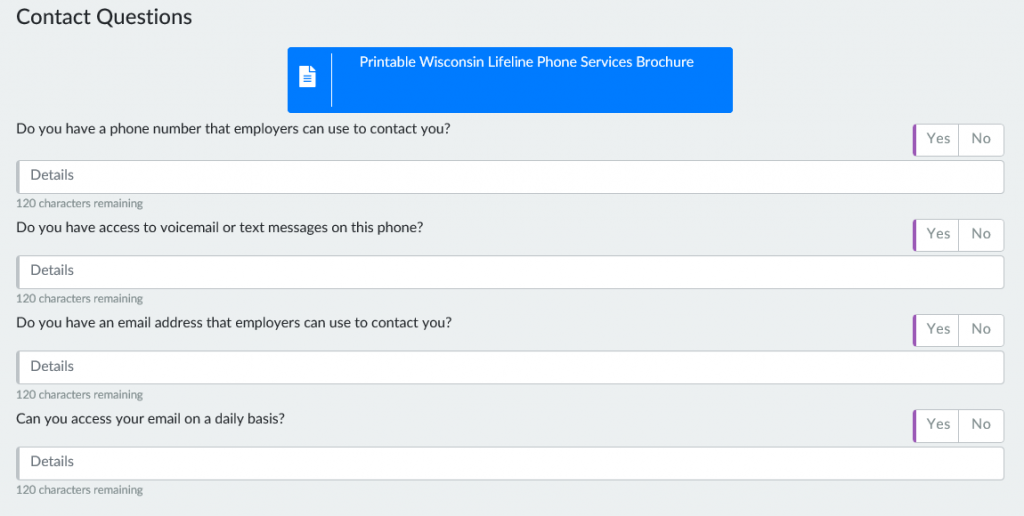Choose Yes for voicemail or text access
The image size is (1024, 516).
938,234
